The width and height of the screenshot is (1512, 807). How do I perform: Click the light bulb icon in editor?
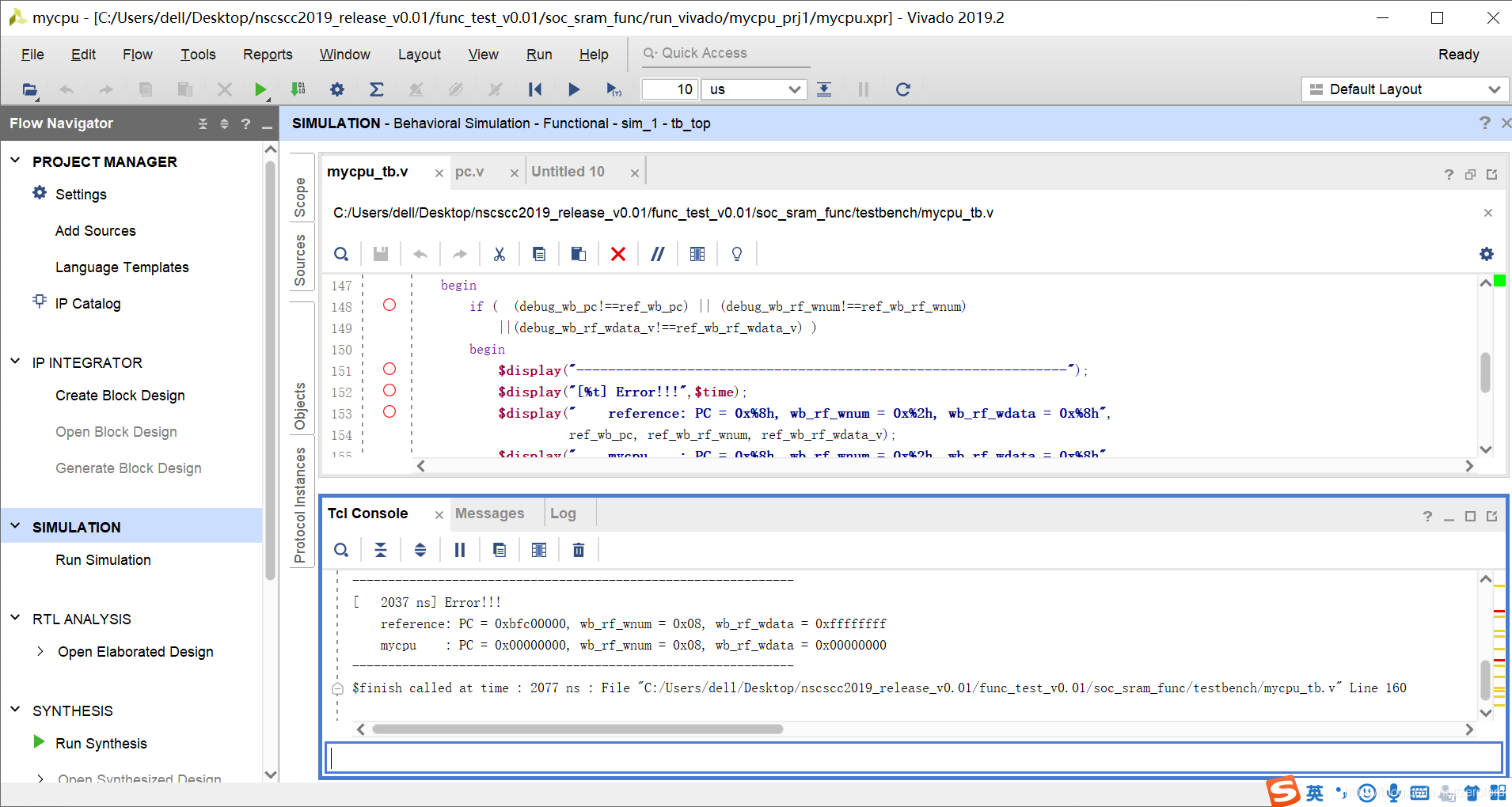point(737,254)
